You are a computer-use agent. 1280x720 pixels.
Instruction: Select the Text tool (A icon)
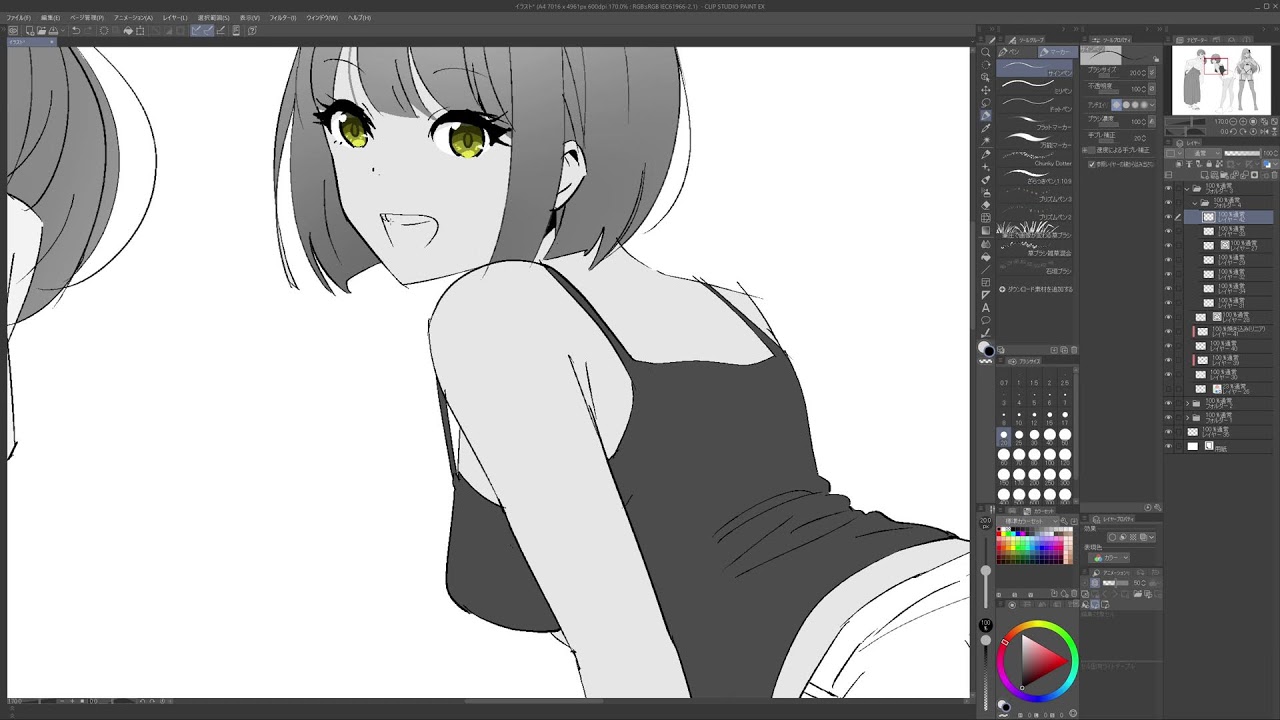pyautogui.click(x=985, y=309)
